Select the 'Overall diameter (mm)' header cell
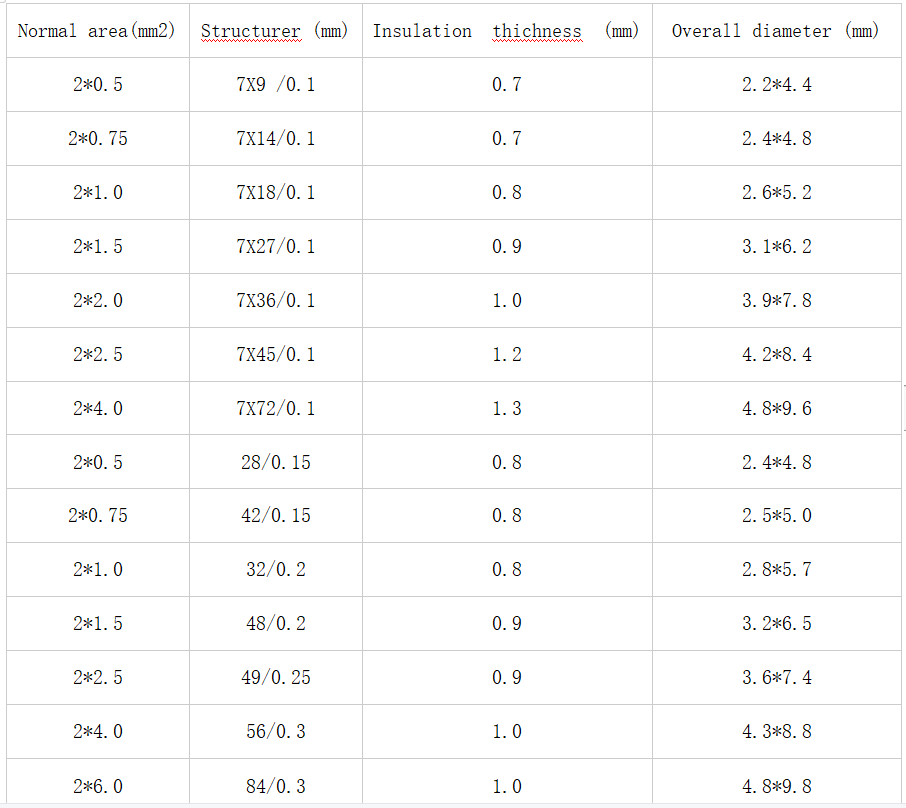The width and height of the screenshot is (906, 808). (x=776, y=31)
